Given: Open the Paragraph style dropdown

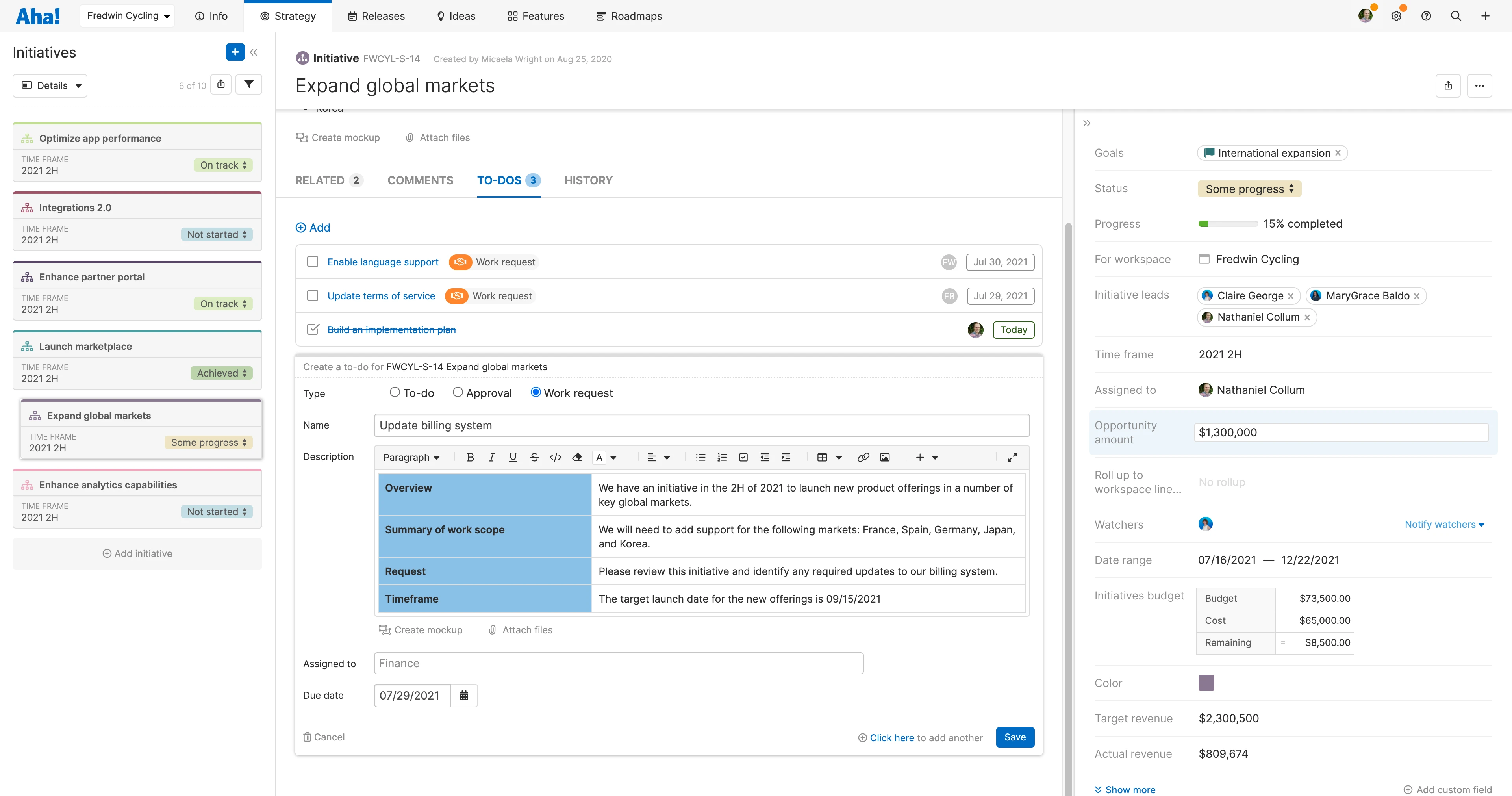Looking at the screenshot, I should 411,457.
